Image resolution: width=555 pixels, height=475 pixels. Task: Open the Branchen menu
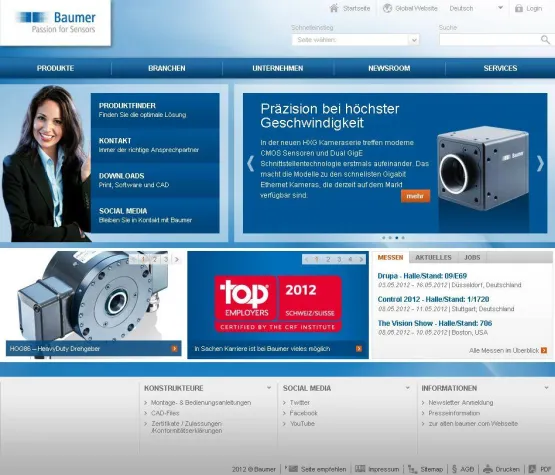point(167,68)
